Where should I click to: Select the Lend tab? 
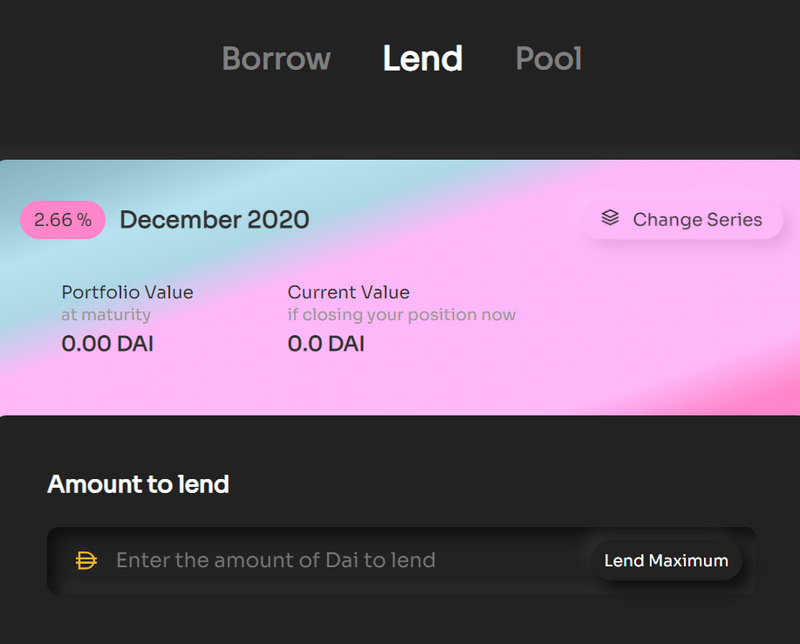click(x=422, y=59)
